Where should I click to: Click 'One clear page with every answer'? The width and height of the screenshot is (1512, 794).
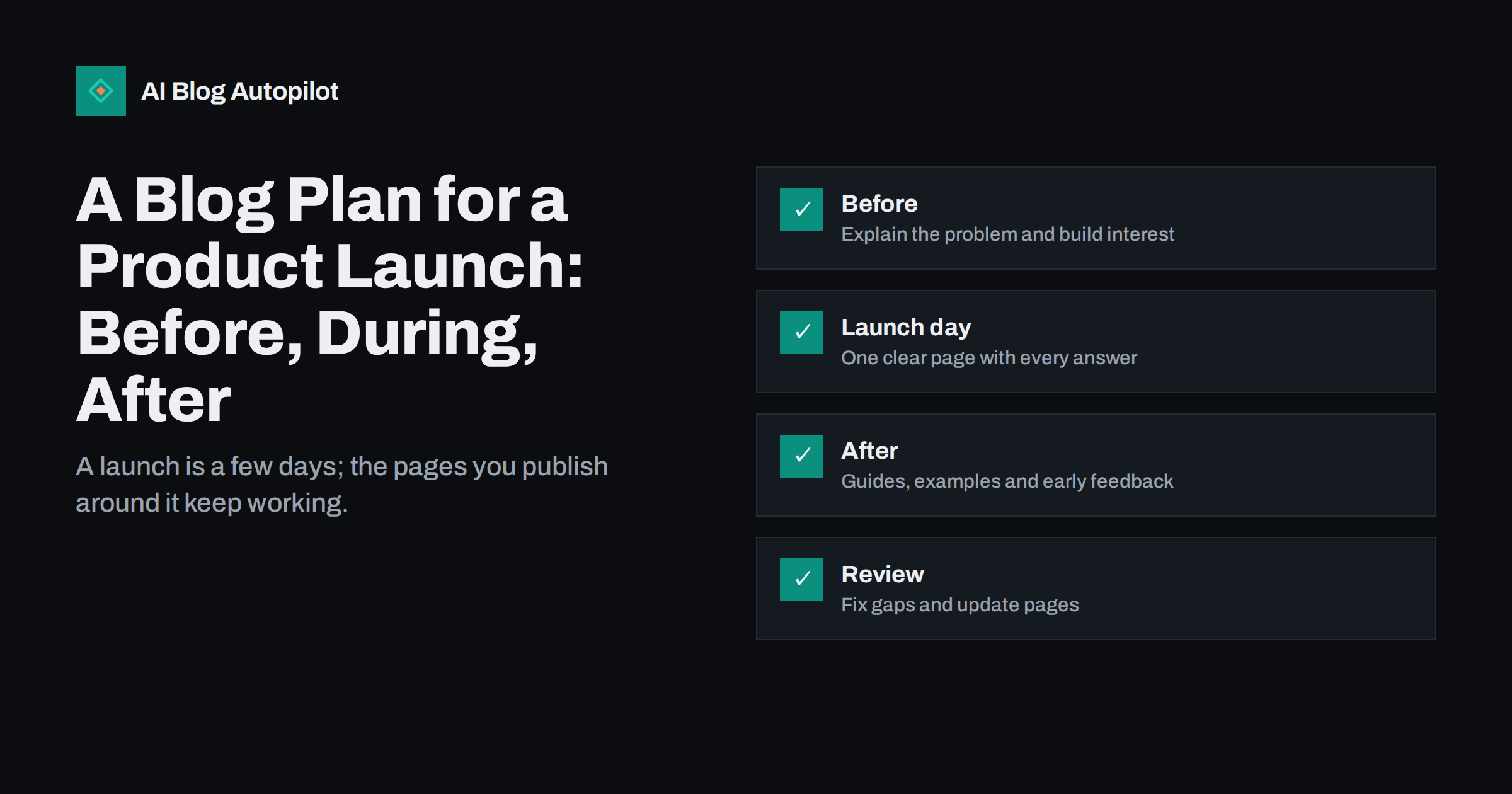click(x=989, y=358)
